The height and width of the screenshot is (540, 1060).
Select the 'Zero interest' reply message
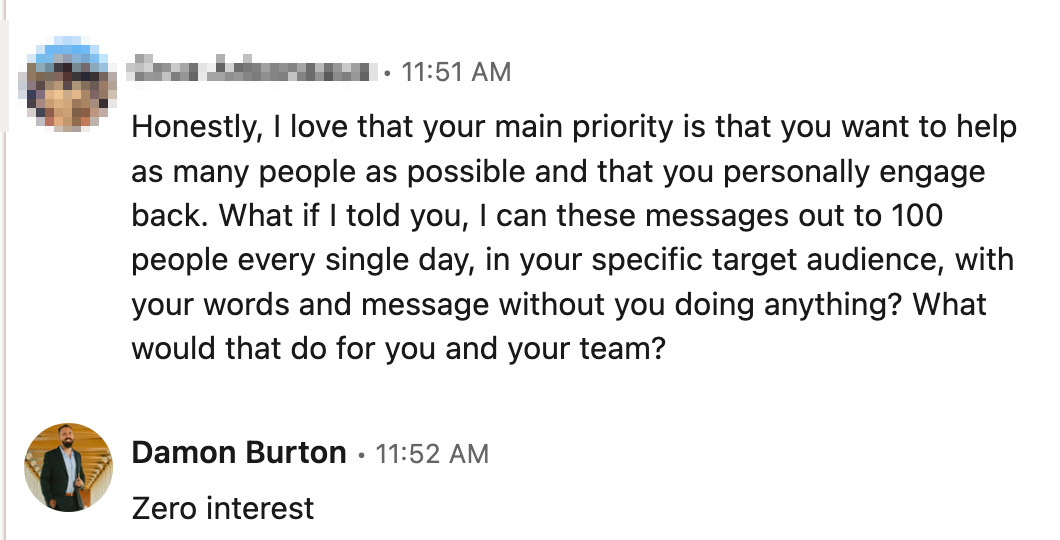(x=223, y=508)
